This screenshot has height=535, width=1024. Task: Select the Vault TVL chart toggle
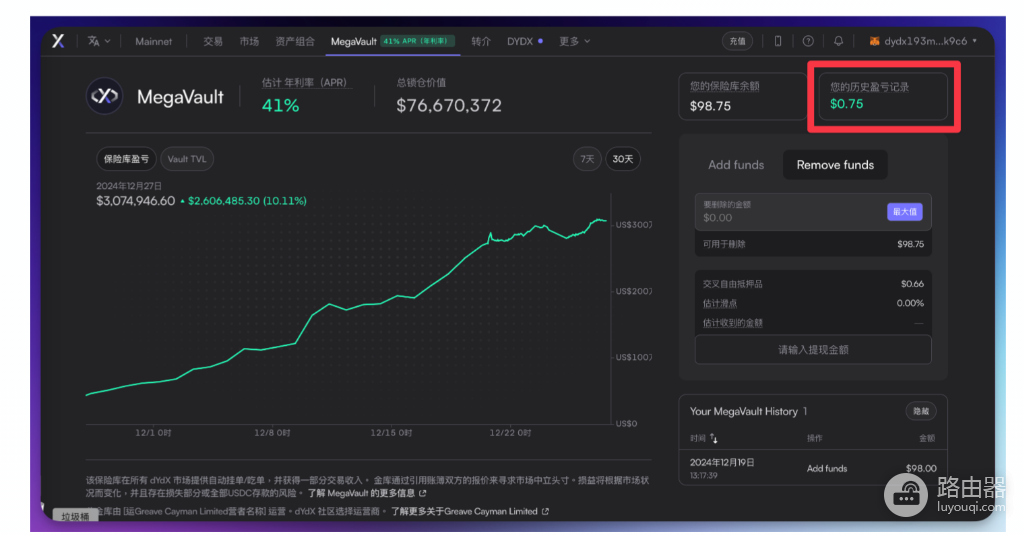click(x=187, y=159)
